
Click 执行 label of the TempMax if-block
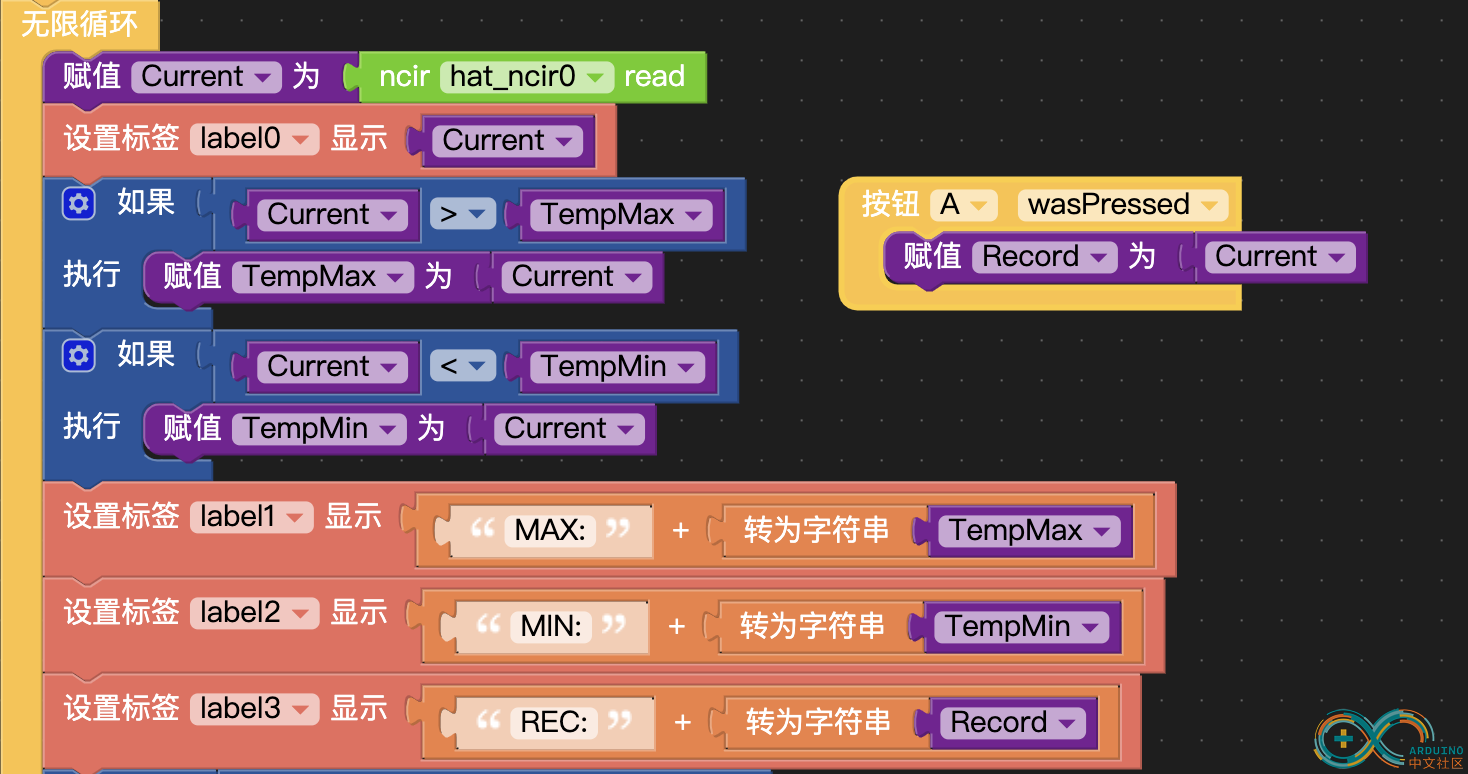(x=92, y=275)
